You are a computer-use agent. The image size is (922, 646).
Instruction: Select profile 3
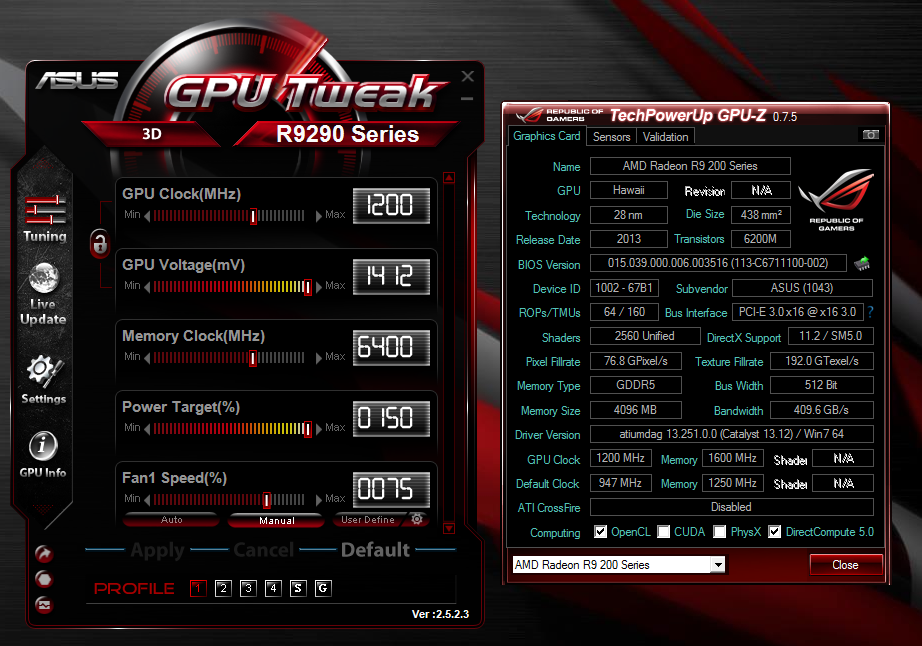pyautogui.click(x=248, y=588)
